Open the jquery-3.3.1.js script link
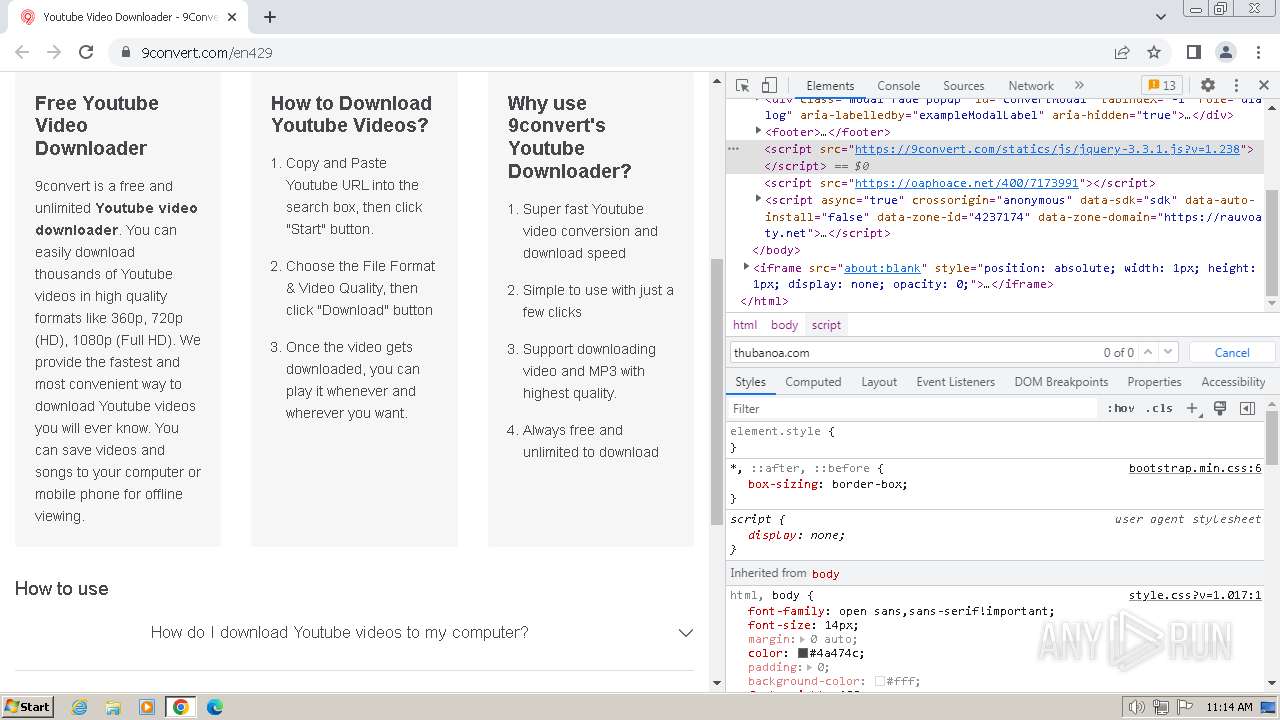 pyautogui.click(x=1047, y=149)
